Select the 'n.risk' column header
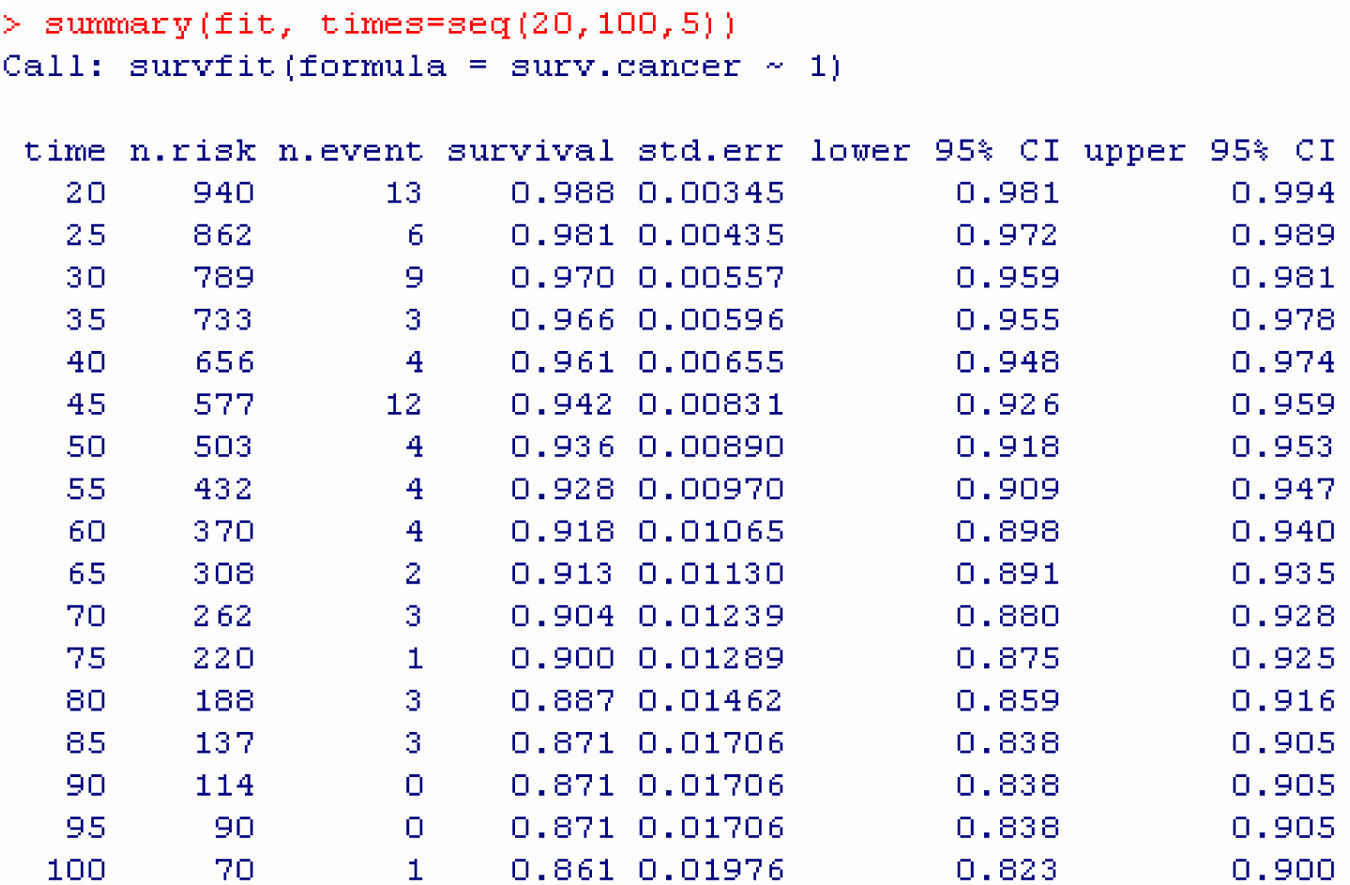 (x=192, y=151)
